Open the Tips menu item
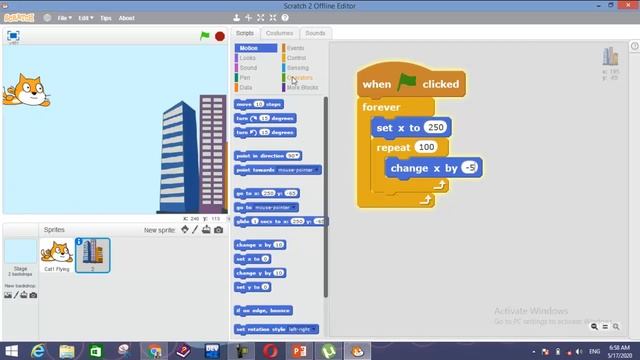Image resolution: width=640 pixels, height=360 pixels. pos(106,18)
